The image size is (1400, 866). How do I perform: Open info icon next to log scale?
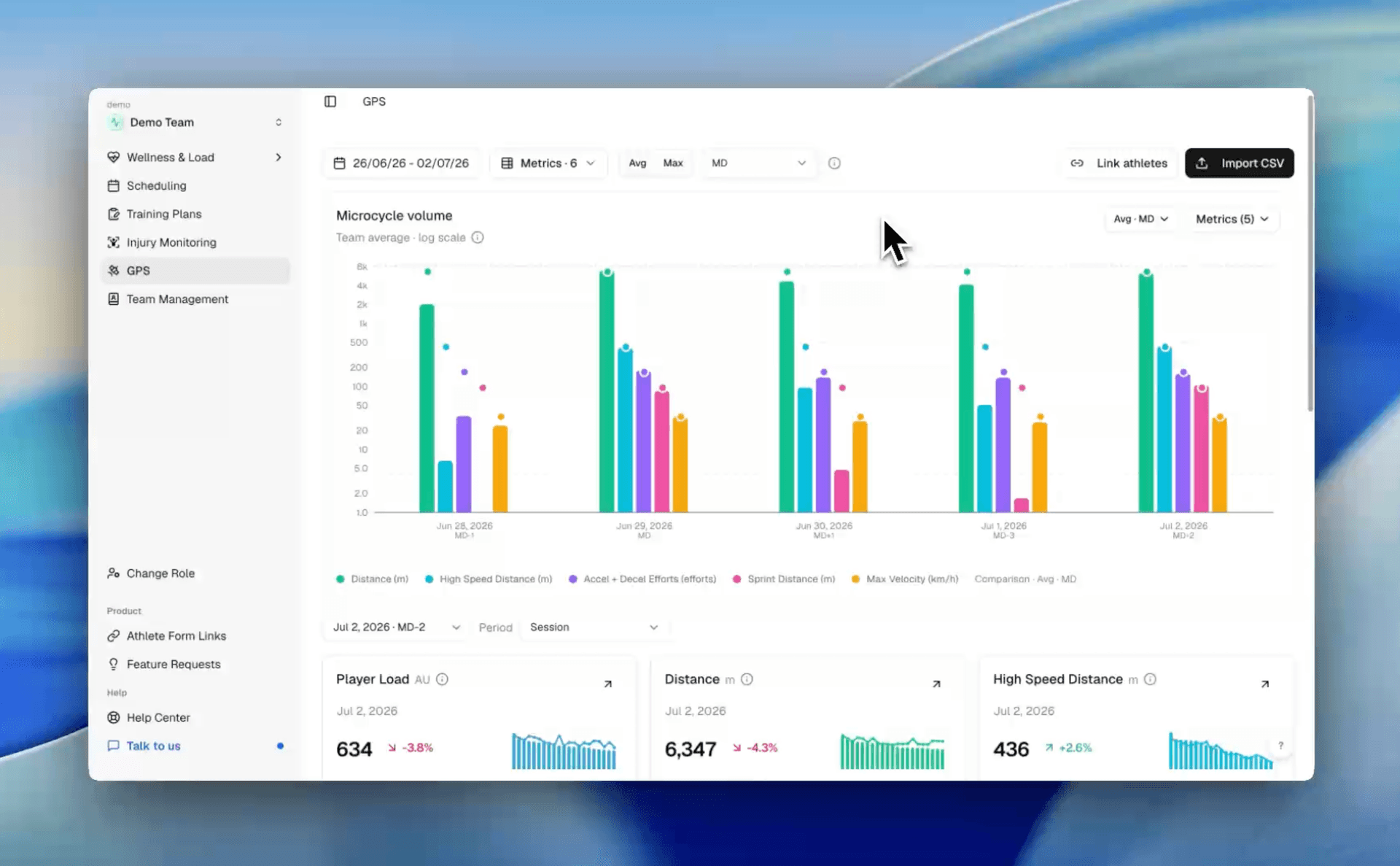point(478,237)
